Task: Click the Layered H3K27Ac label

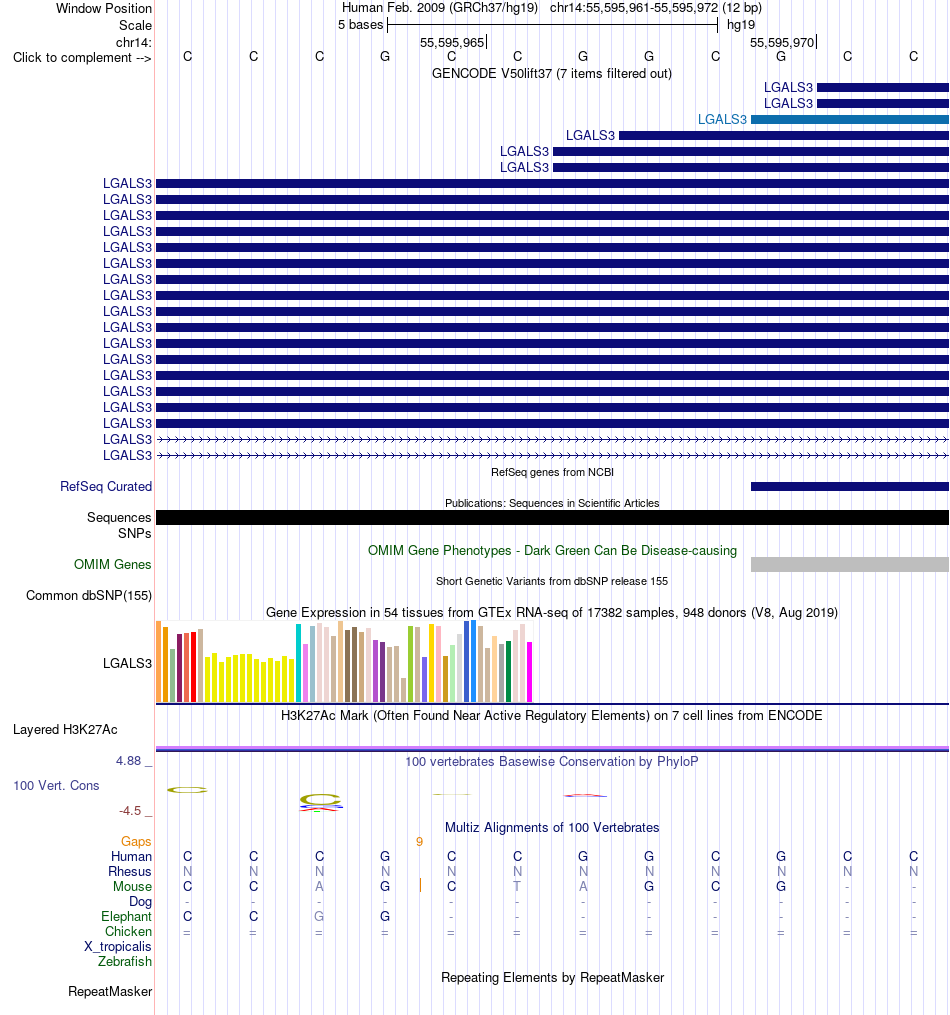Action: pyautogui.click(x=65, y=730)
